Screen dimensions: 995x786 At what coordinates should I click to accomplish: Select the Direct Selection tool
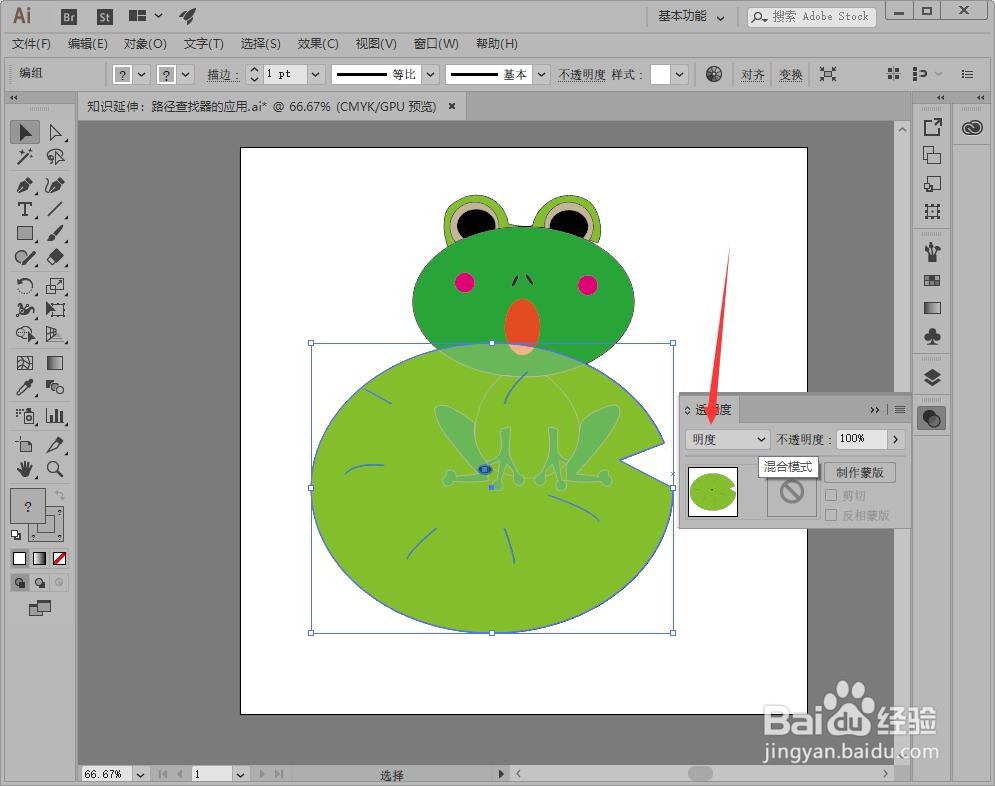pos(57,132)
